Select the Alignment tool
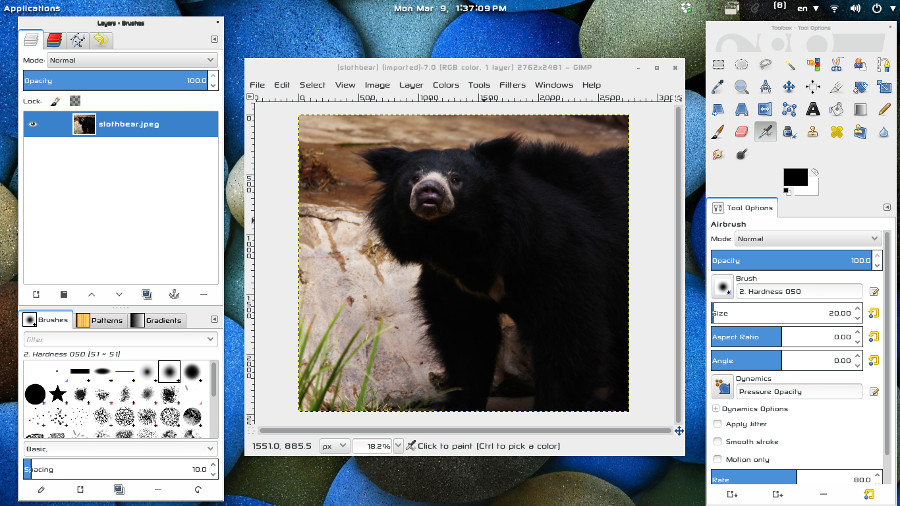The width and height of the screenshot is (900, 506). (813, 87)
